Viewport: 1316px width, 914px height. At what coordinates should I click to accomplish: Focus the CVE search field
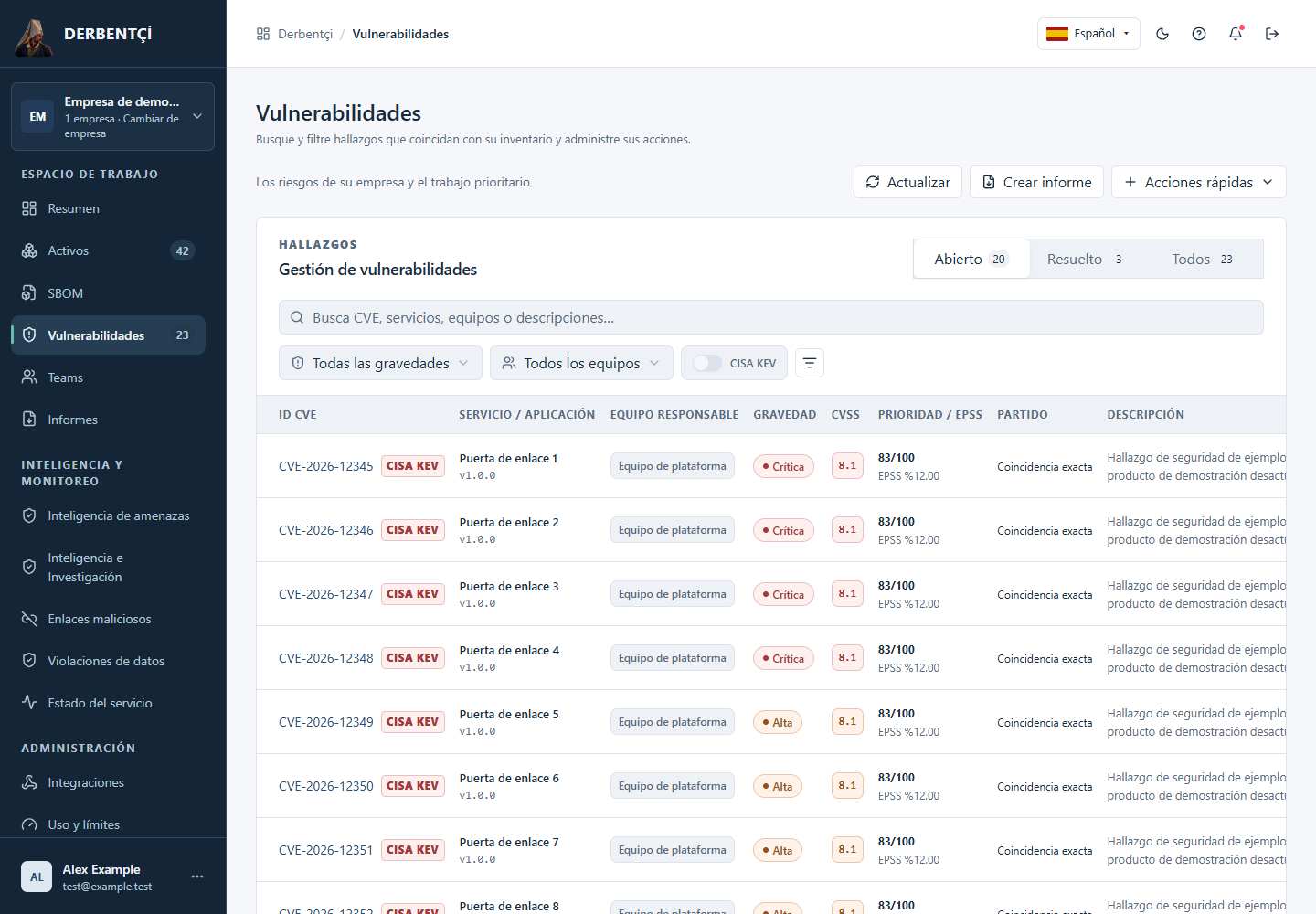click(x=771, y=317)
